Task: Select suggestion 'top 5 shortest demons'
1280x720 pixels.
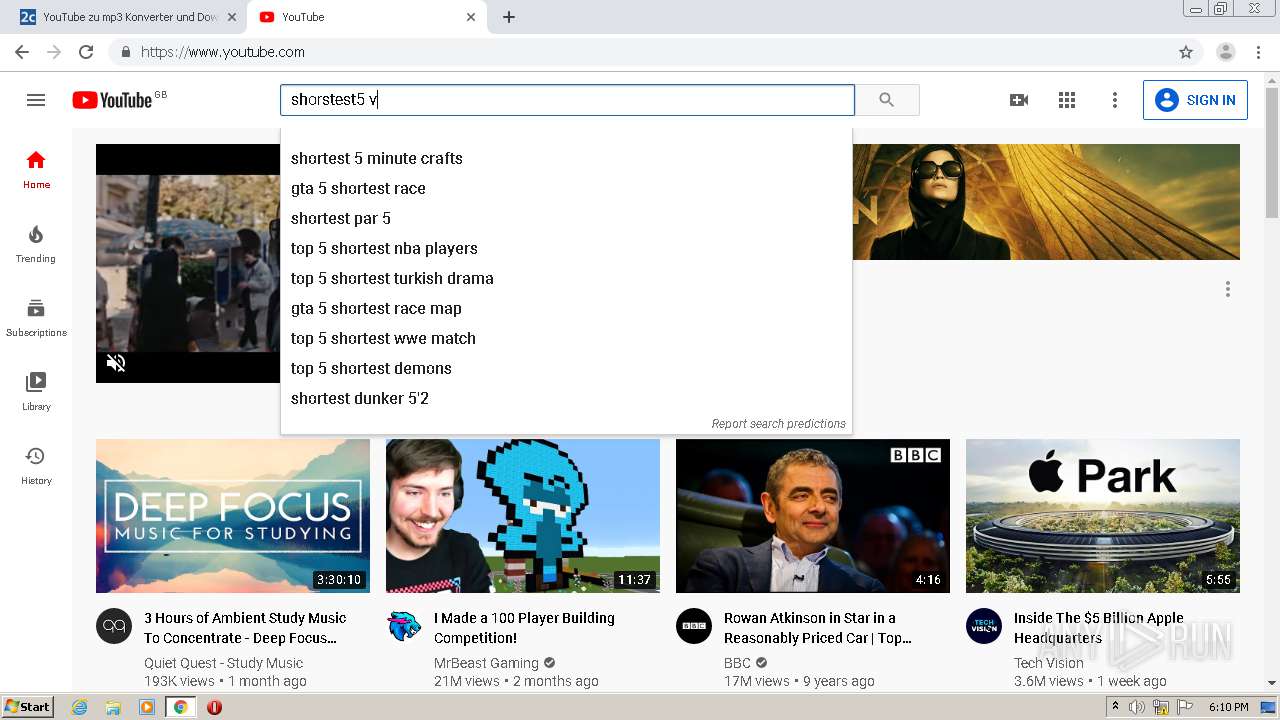Action: click(566, 368)
